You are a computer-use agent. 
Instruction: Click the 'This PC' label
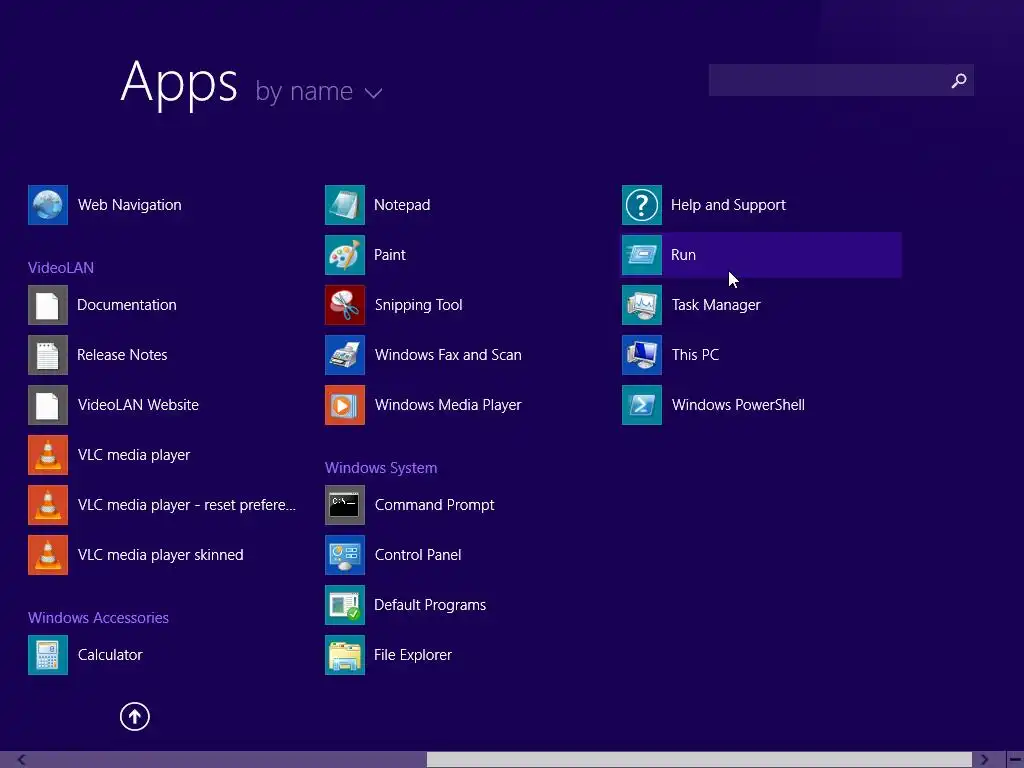tap(695, 355)
